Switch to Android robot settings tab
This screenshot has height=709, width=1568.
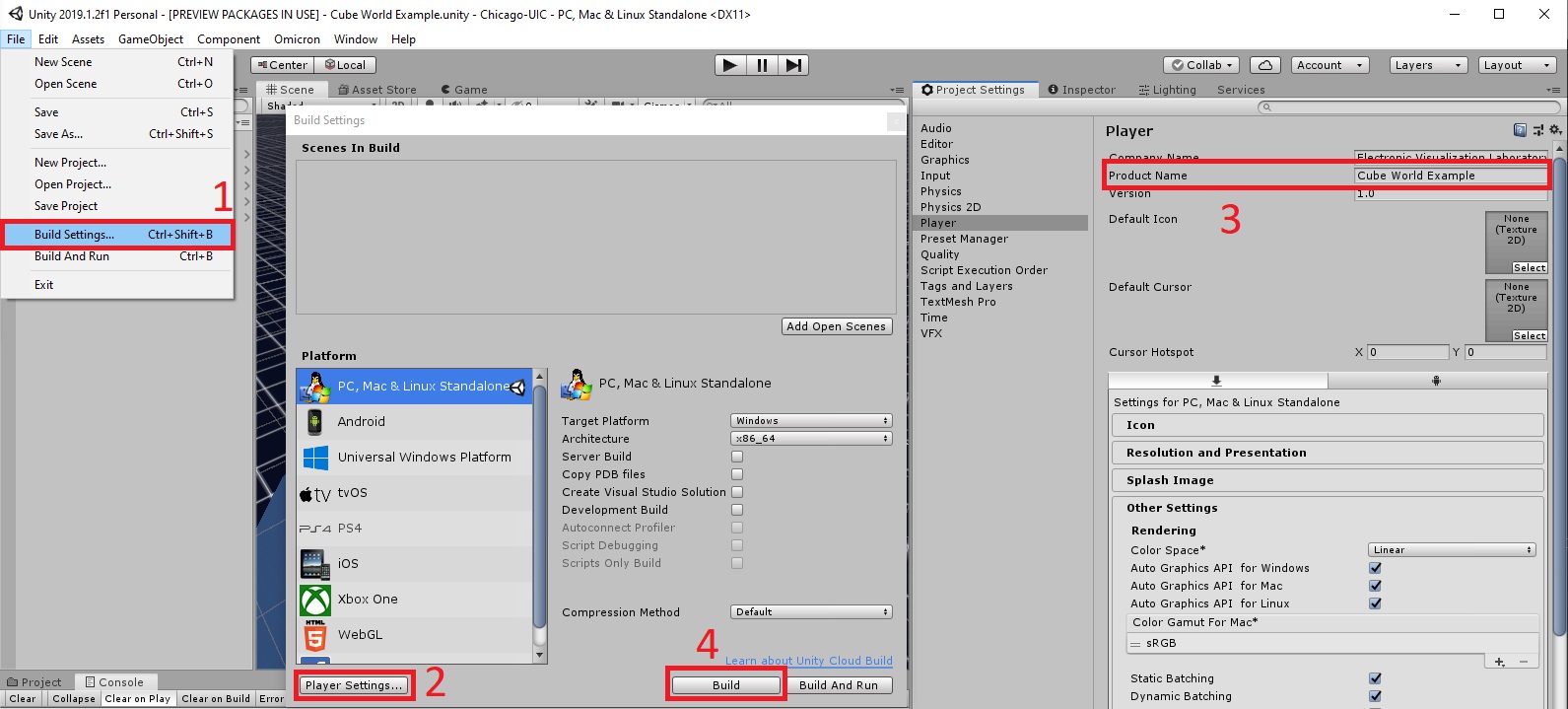pyautogui.click(x=1436, y=381)
